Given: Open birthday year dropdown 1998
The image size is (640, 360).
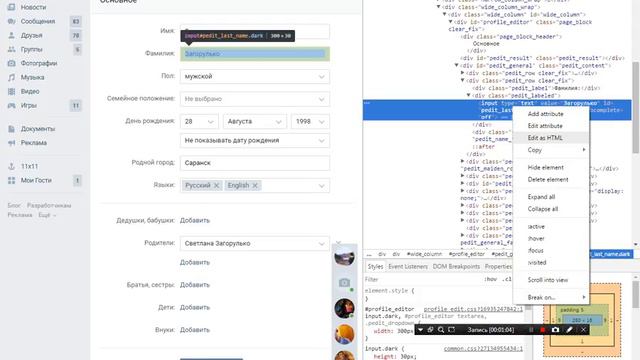Looking at the screenshot, I should [x=310, y=121].
